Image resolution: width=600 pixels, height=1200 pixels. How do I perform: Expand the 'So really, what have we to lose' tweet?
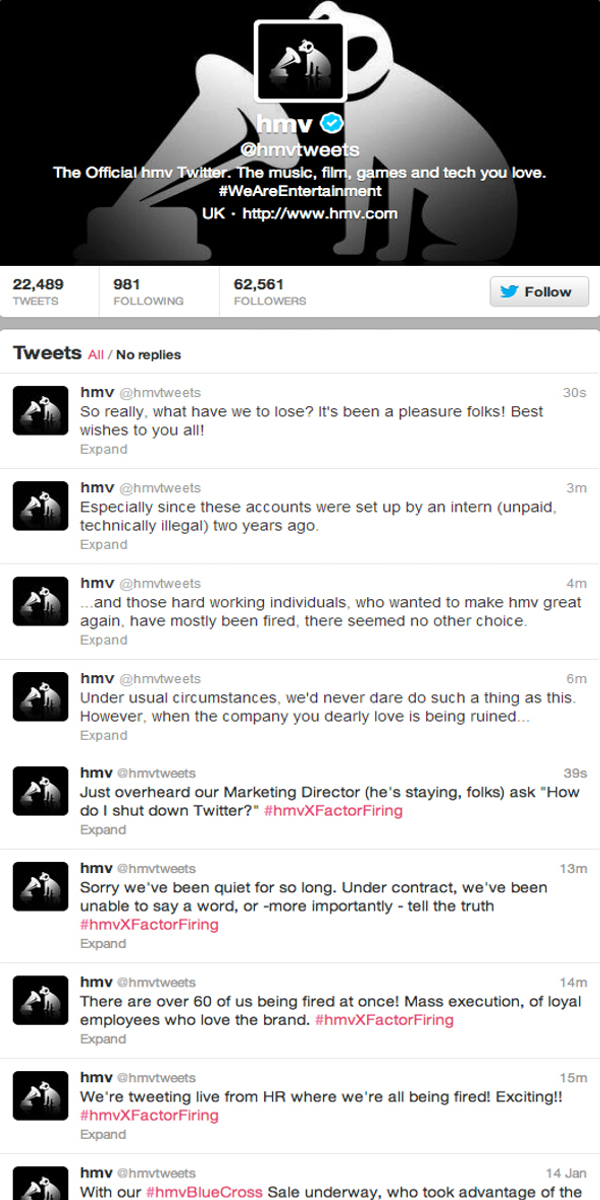pos(103,450)
